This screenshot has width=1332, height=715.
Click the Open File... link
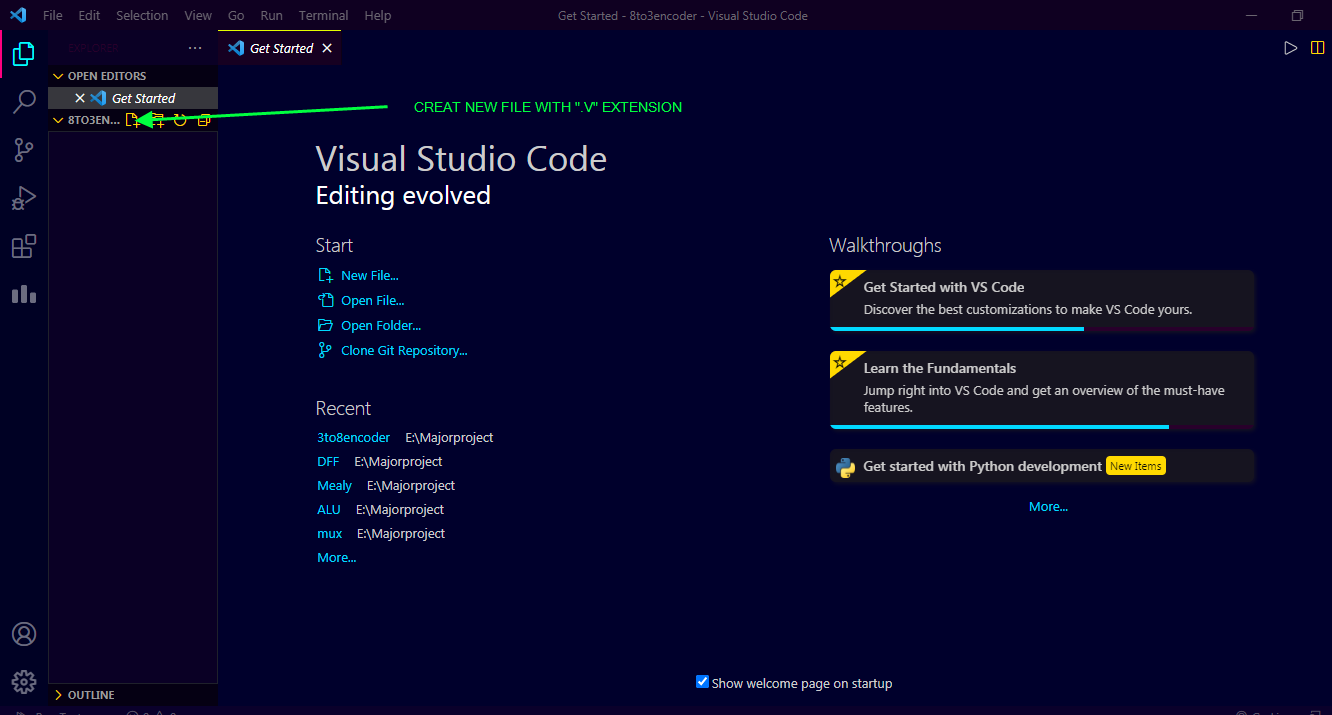pyautogui.click(x=373, y=300)
